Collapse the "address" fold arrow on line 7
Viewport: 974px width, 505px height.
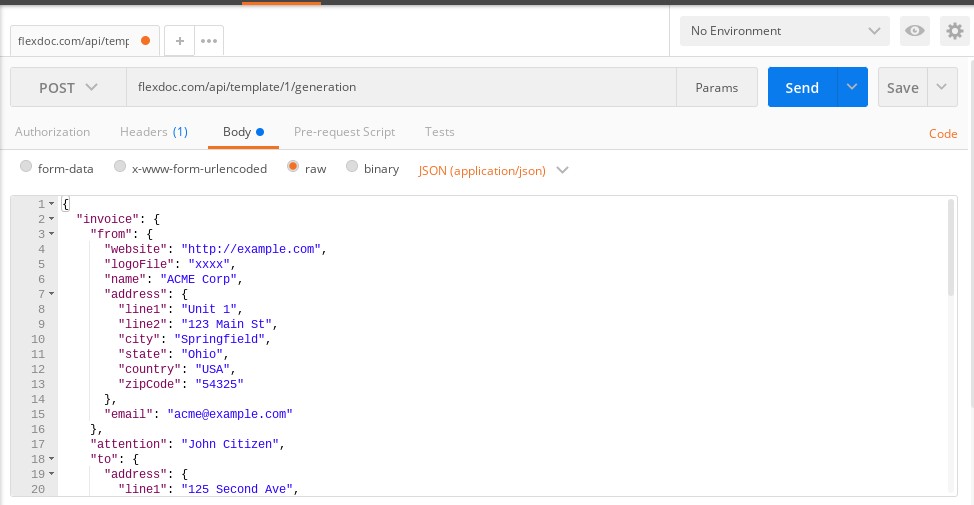[x=51, y=294]
